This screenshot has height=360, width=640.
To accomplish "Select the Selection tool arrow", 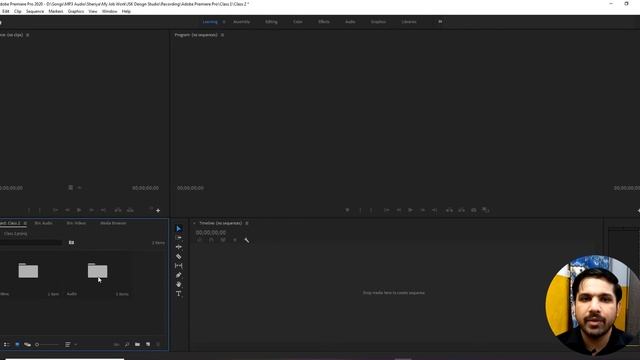I will coord(179,229).
